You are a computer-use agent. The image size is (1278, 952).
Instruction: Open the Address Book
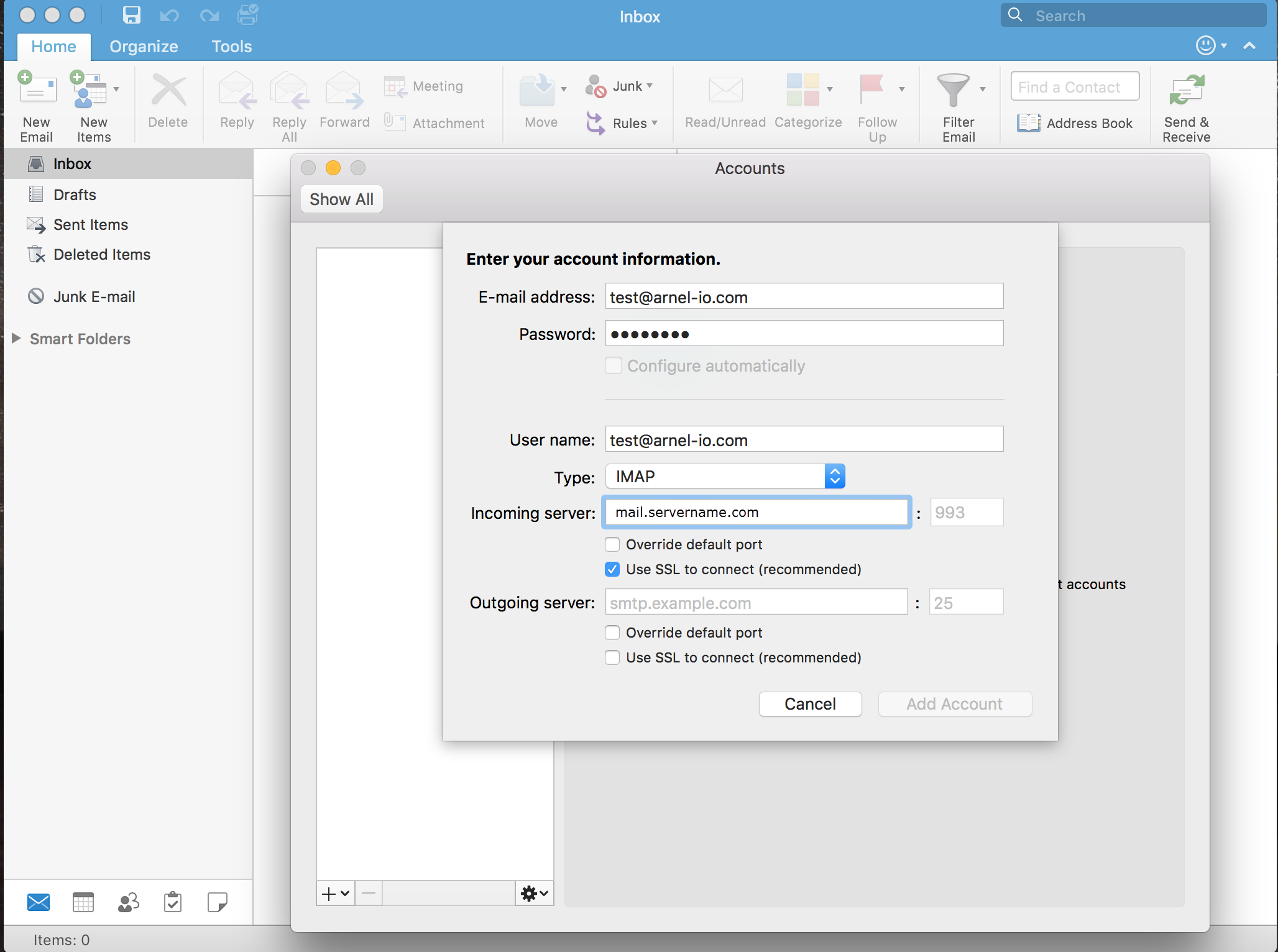[x=1075, y=123]
